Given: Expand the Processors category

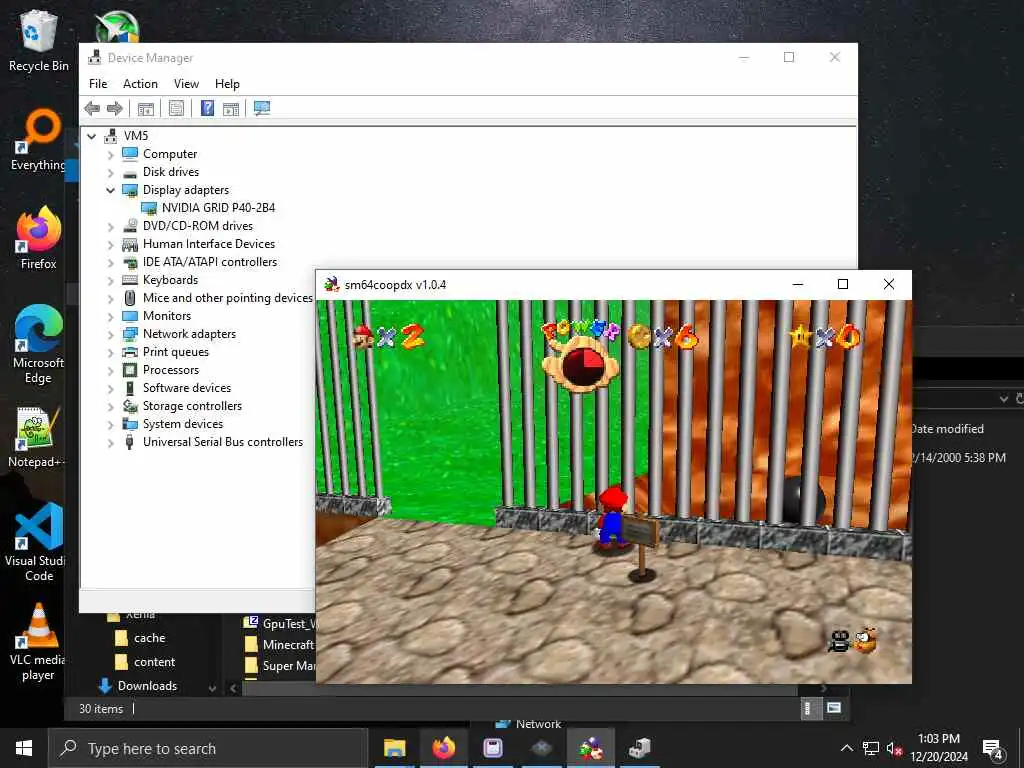Looking at the screenshot, I should click(110, 371).
